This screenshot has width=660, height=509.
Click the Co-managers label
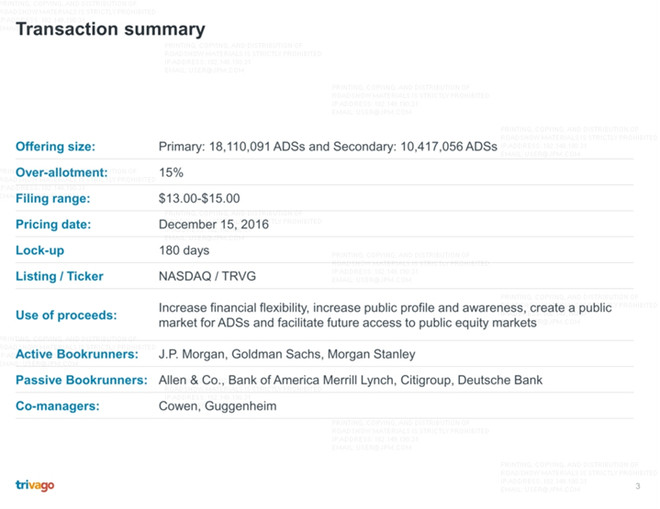(57, 406)
